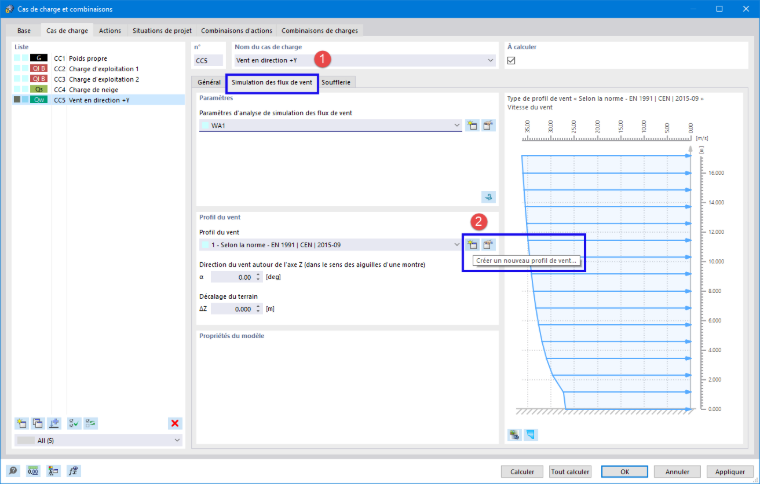Open the Soufflerie sub-tab
Screen dimensions: 760x484
(336, 82)
